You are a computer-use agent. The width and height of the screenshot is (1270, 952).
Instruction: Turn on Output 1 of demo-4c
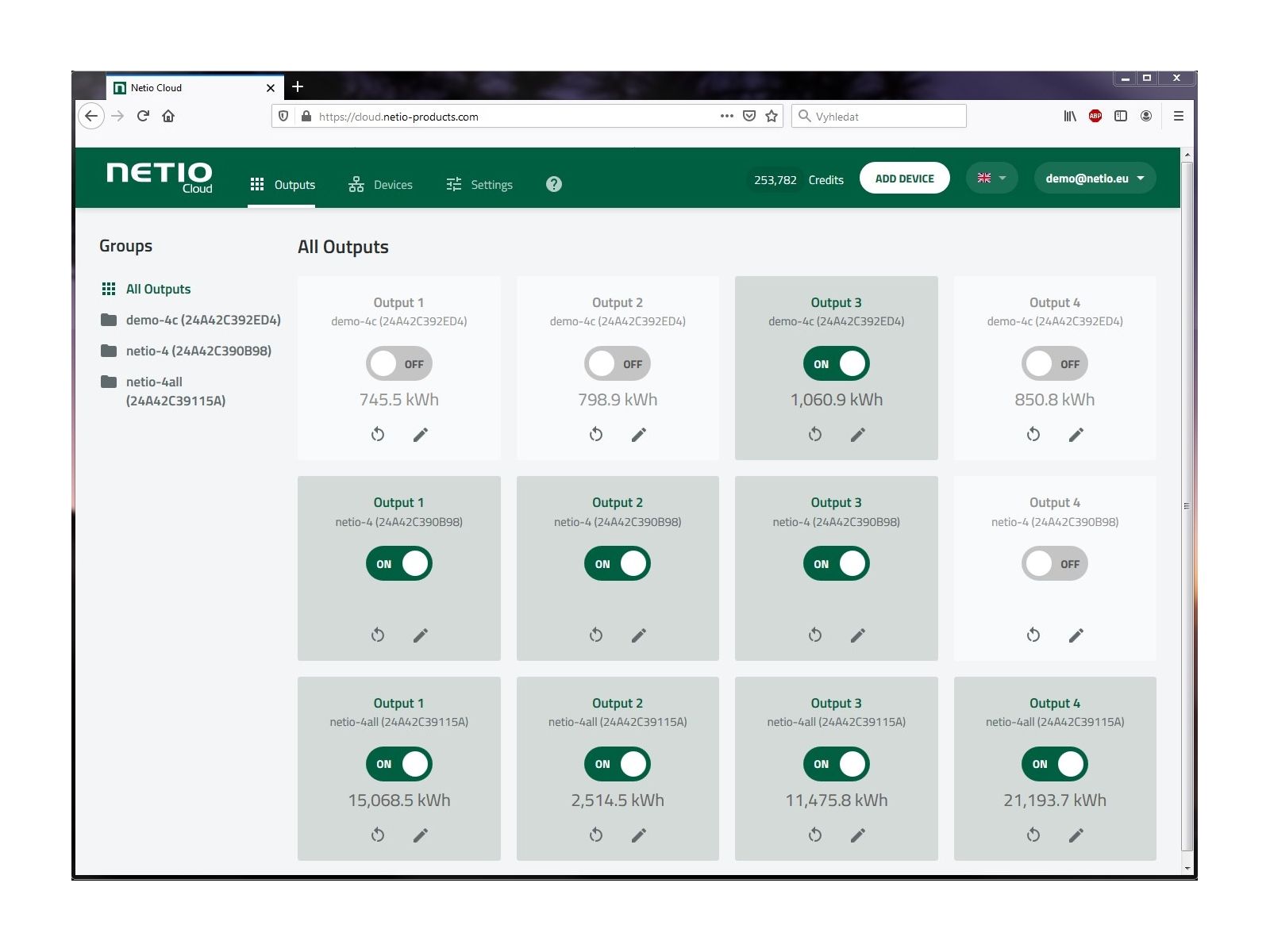[x=399, y=363]
